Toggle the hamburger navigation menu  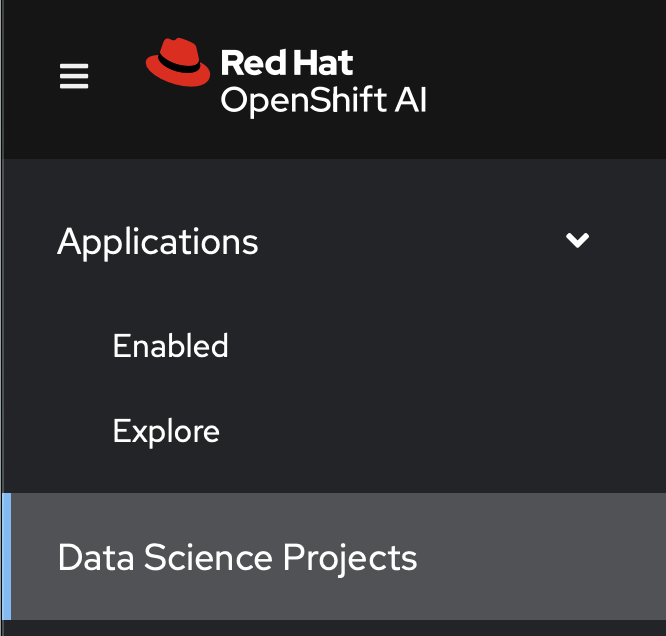tap(74, 76)
